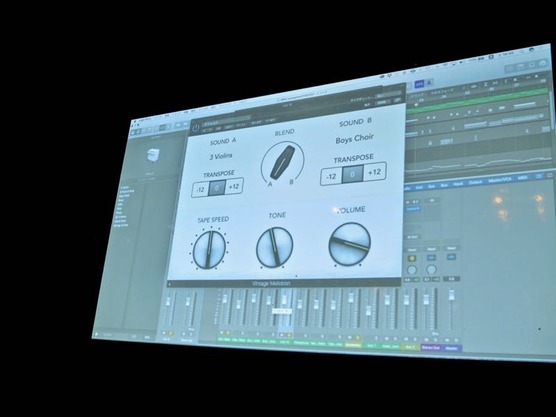Set Sound B transpose to +12
The width and height of the screenshot is (556, 417).
(374, 172)
